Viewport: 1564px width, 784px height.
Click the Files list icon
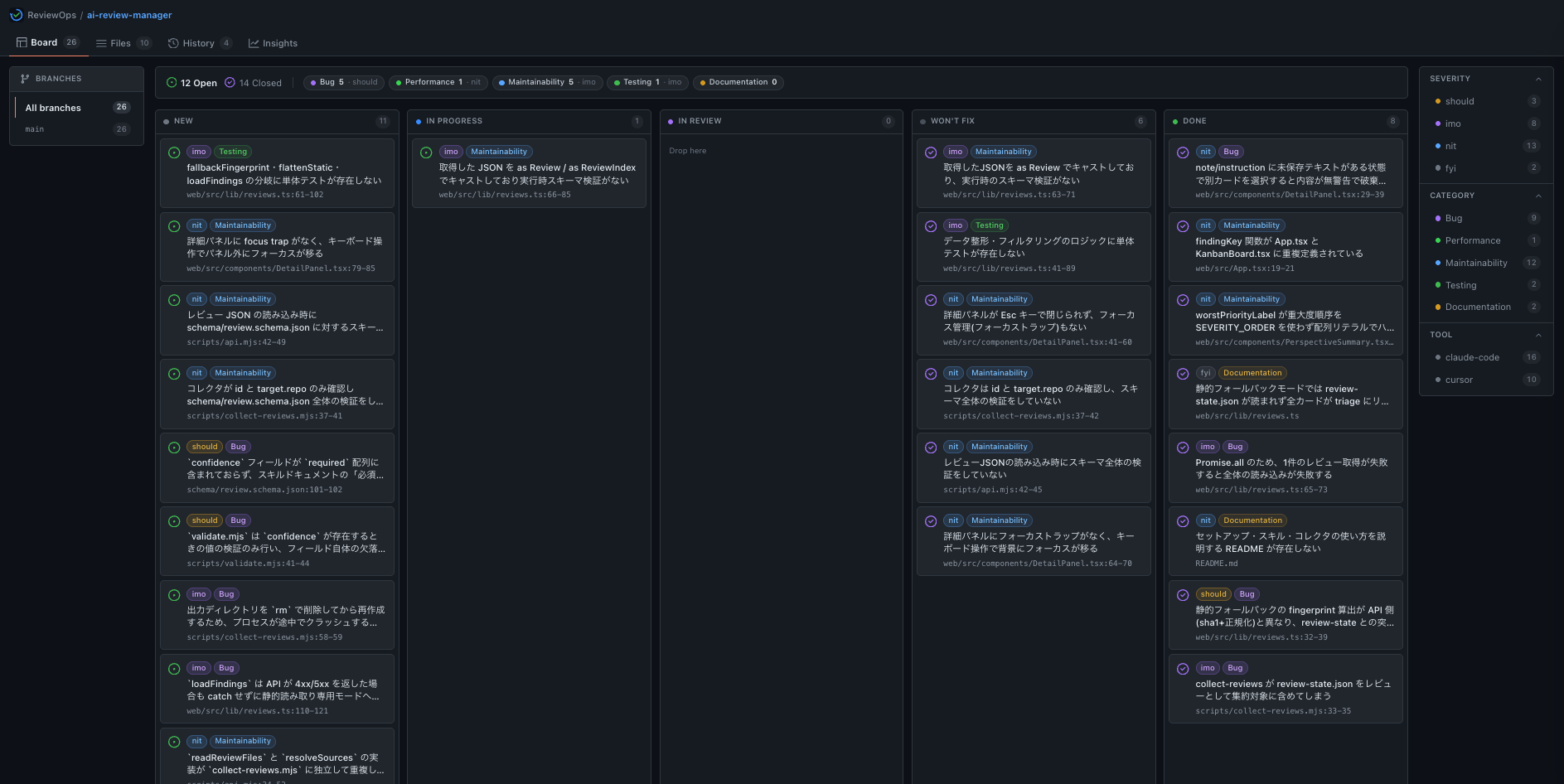[101, 43]
